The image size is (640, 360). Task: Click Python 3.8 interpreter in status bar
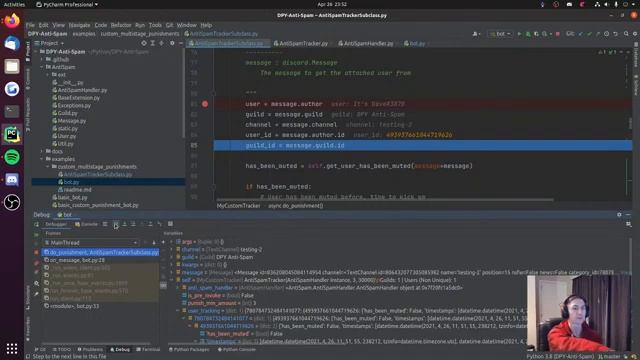point(560,356)
